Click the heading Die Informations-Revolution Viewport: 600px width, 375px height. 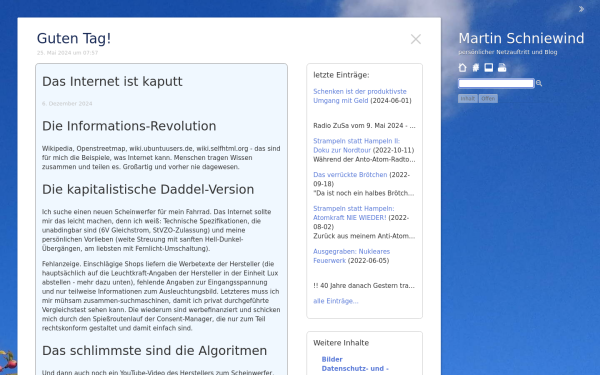[129, 126]
